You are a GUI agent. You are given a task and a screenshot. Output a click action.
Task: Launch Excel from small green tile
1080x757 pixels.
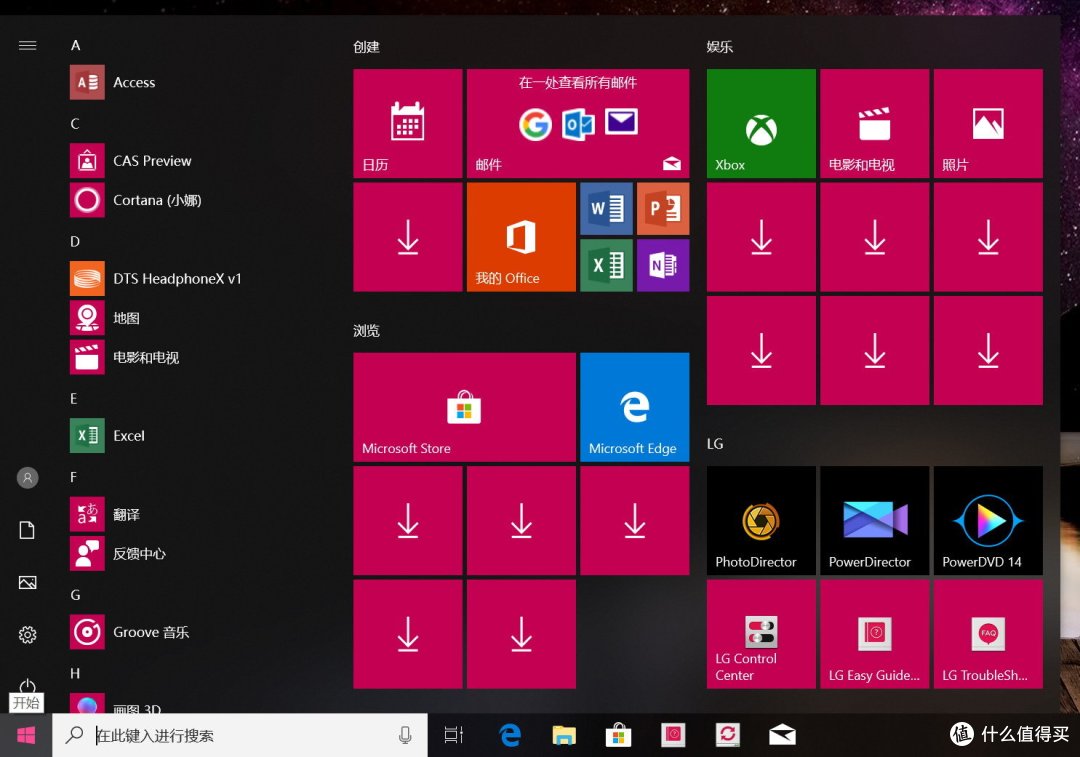click(607, 265)
